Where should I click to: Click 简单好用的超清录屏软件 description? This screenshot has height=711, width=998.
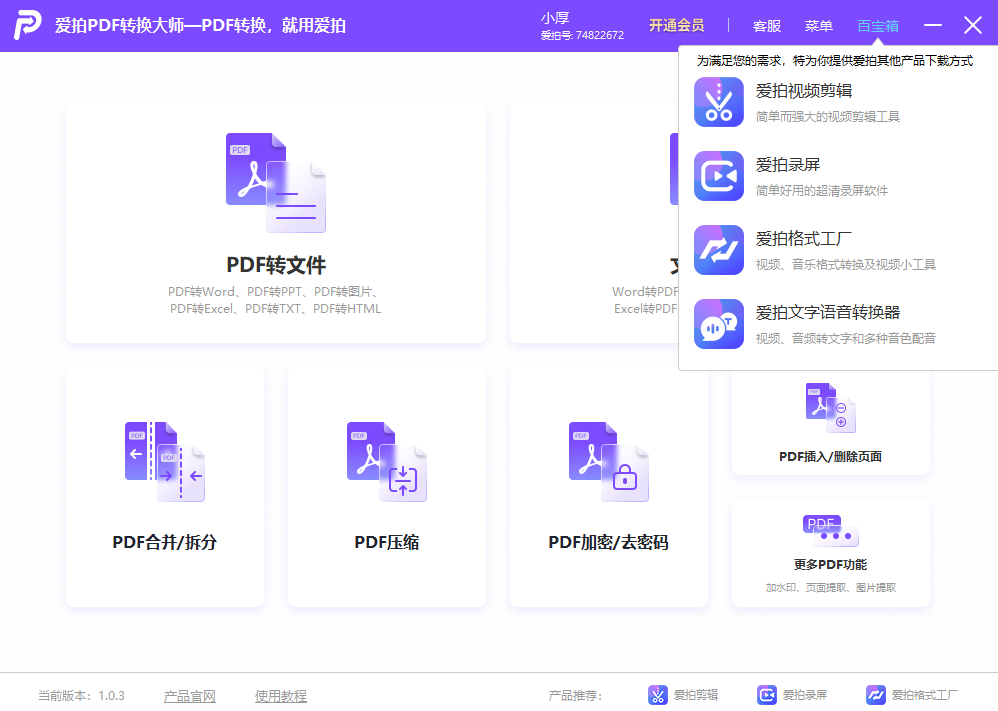pyautogui.click(x=822, y=190)
